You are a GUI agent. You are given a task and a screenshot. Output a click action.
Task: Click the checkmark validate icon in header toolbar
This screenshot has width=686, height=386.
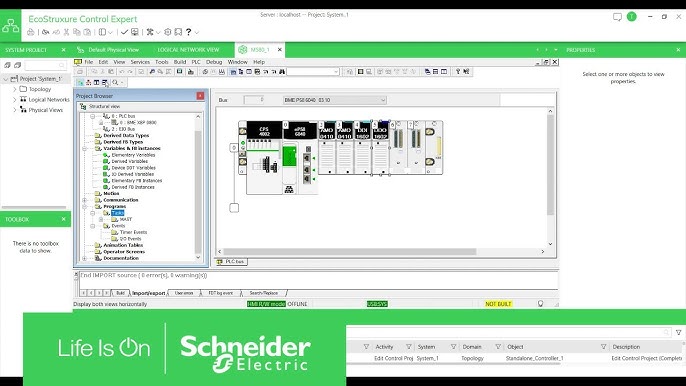pos(124,32)
